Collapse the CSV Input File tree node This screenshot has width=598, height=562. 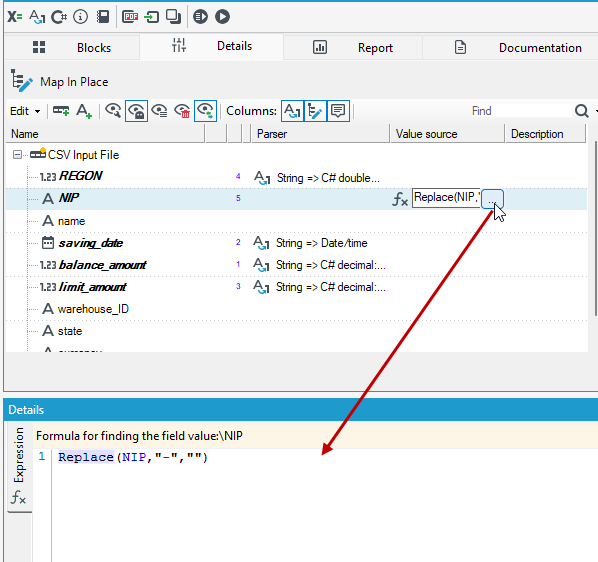17,155
